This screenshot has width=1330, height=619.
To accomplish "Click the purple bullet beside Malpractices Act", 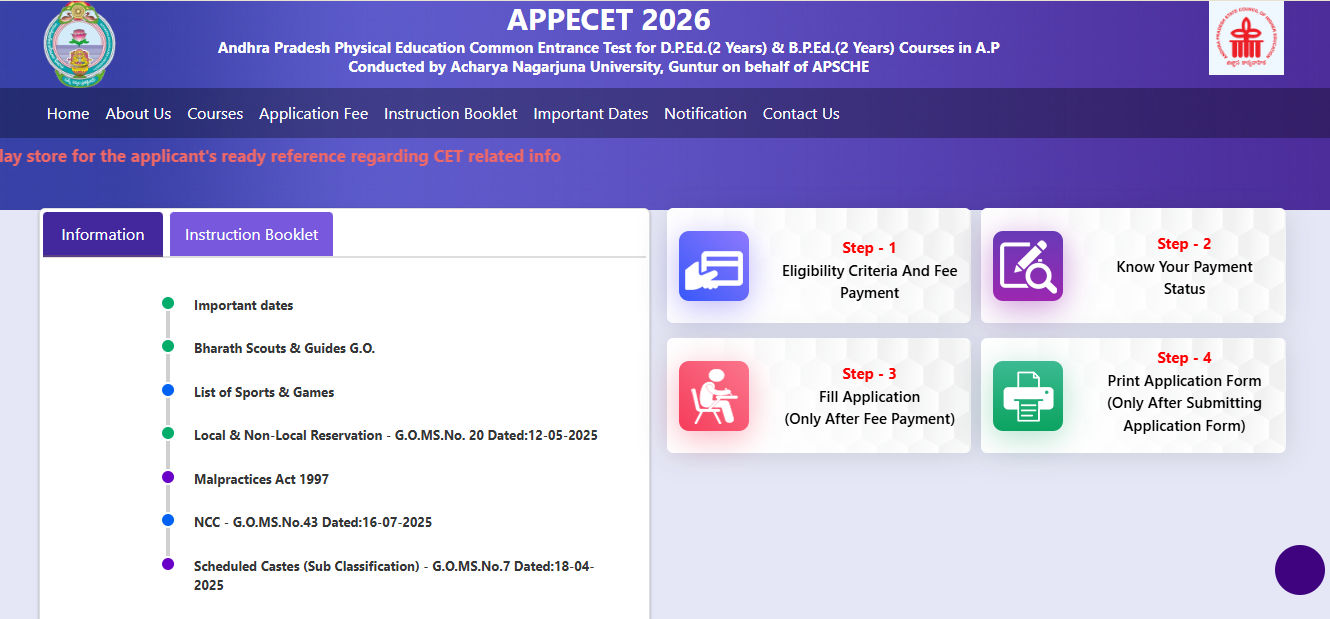I will (x=168, y=477).
